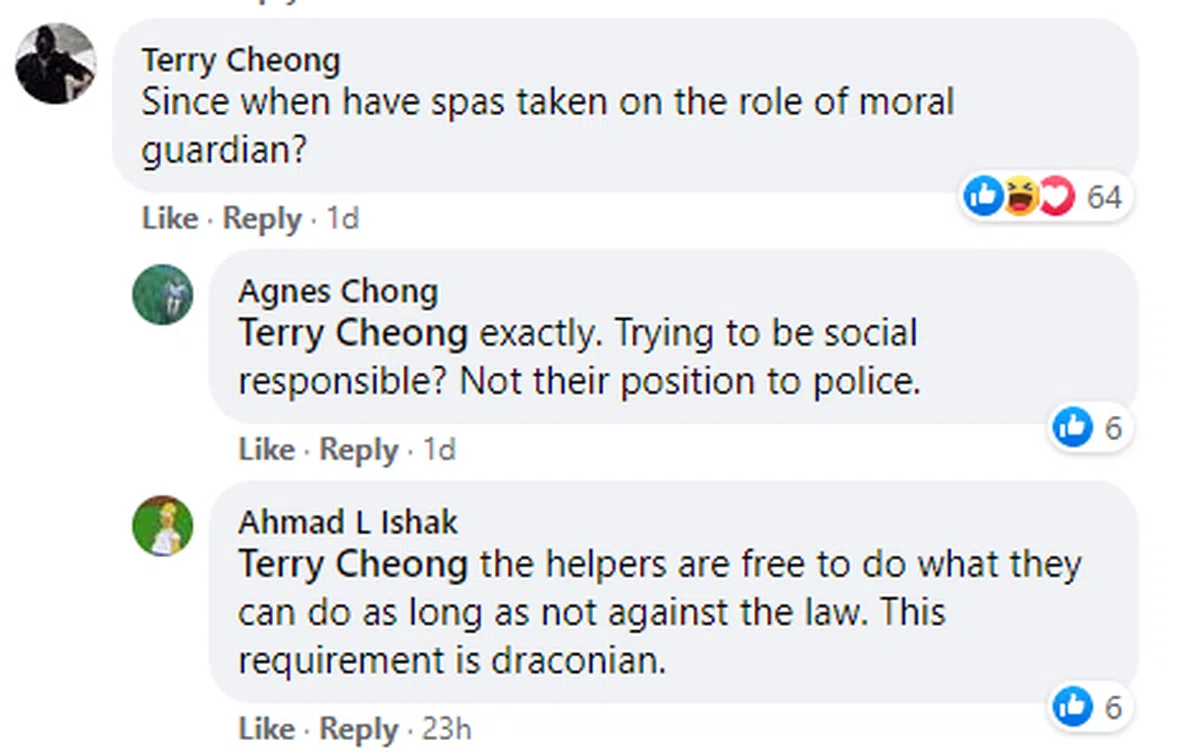This screenshot has width=1200, height=752.
Task: Open the 23h timestamp on Ahmad's reply
Action: tap(447, 729)
